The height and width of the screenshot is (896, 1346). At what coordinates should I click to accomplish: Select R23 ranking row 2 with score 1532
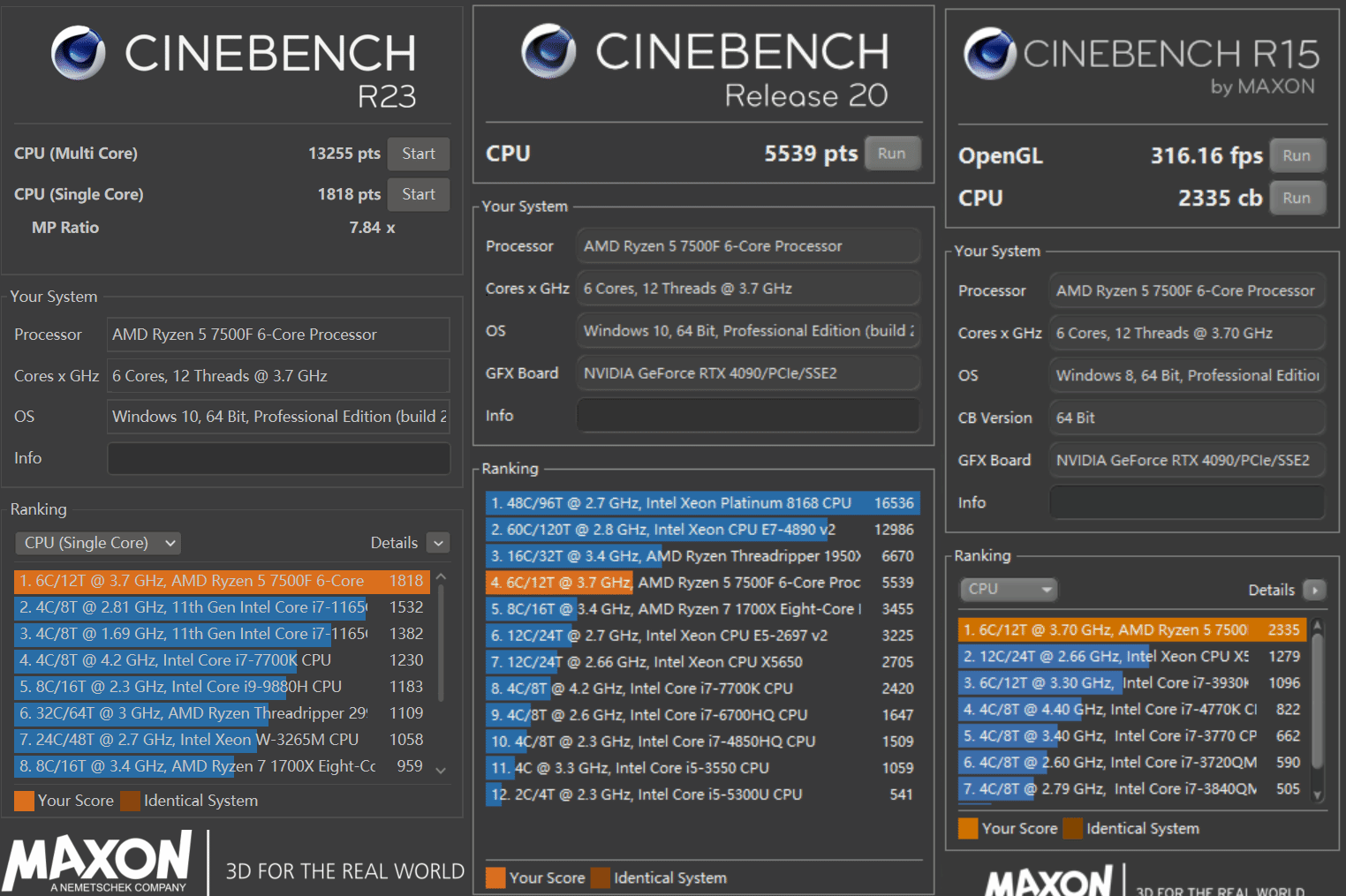tap(222, 607)
